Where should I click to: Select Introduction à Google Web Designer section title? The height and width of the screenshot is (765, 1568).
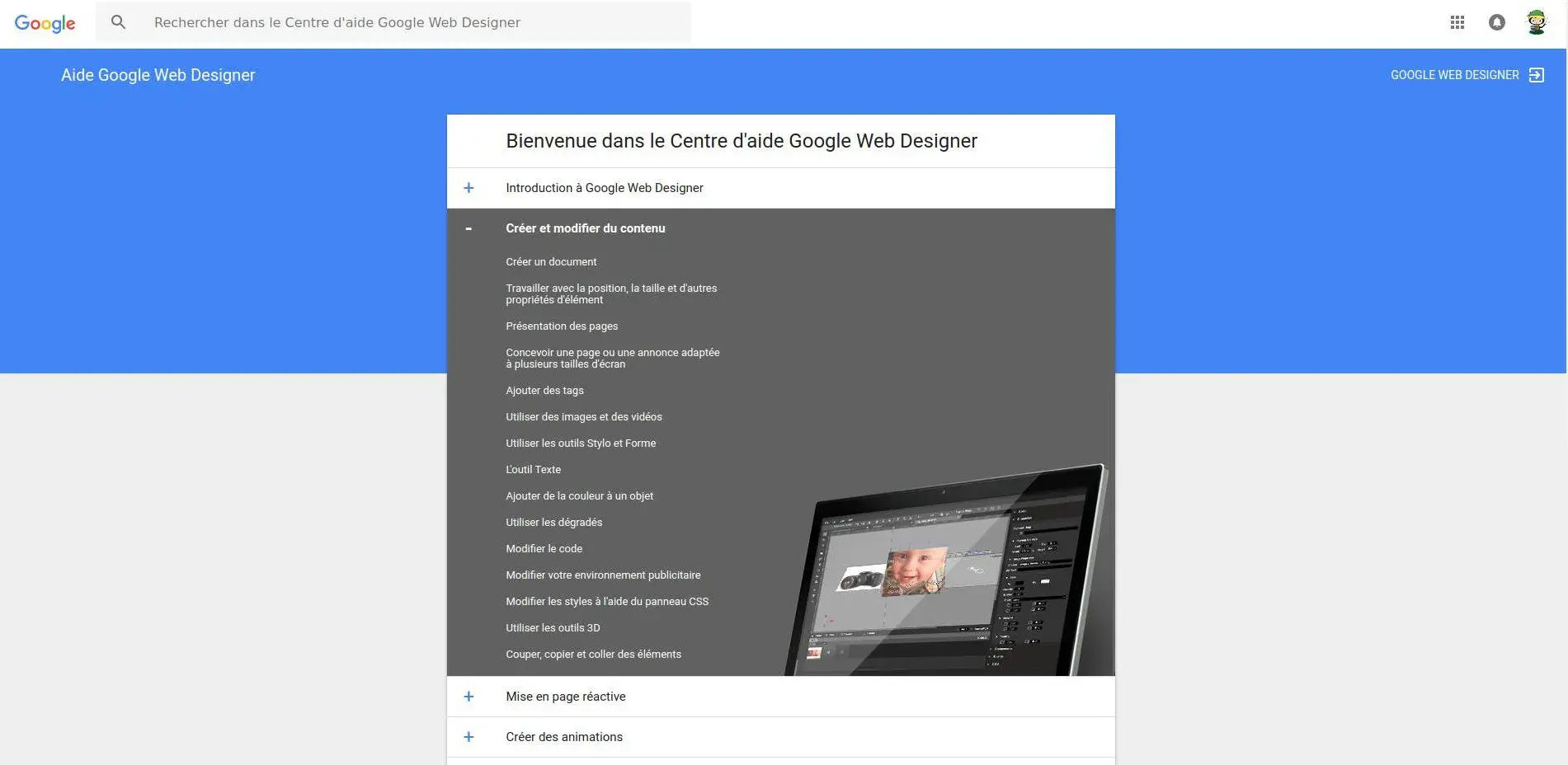pyautogui.click(x=605, y=188)
